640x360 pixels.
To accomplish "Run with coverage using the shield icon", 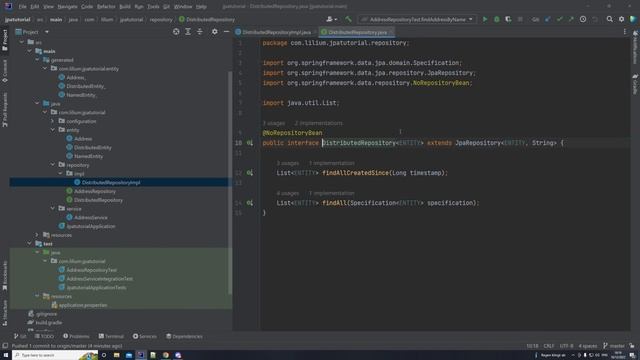I will (508, 19).
